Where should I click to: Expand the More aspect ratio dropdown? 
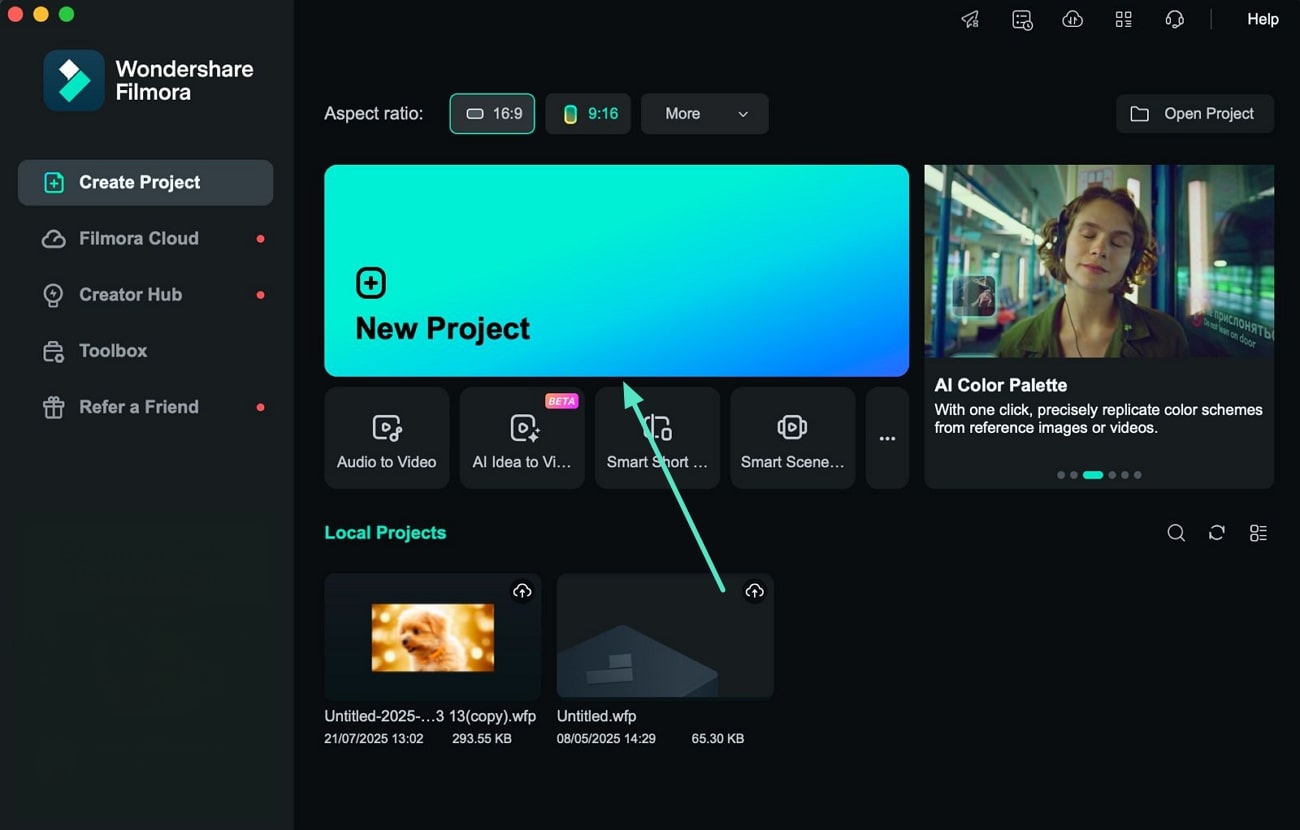point(705,114)
